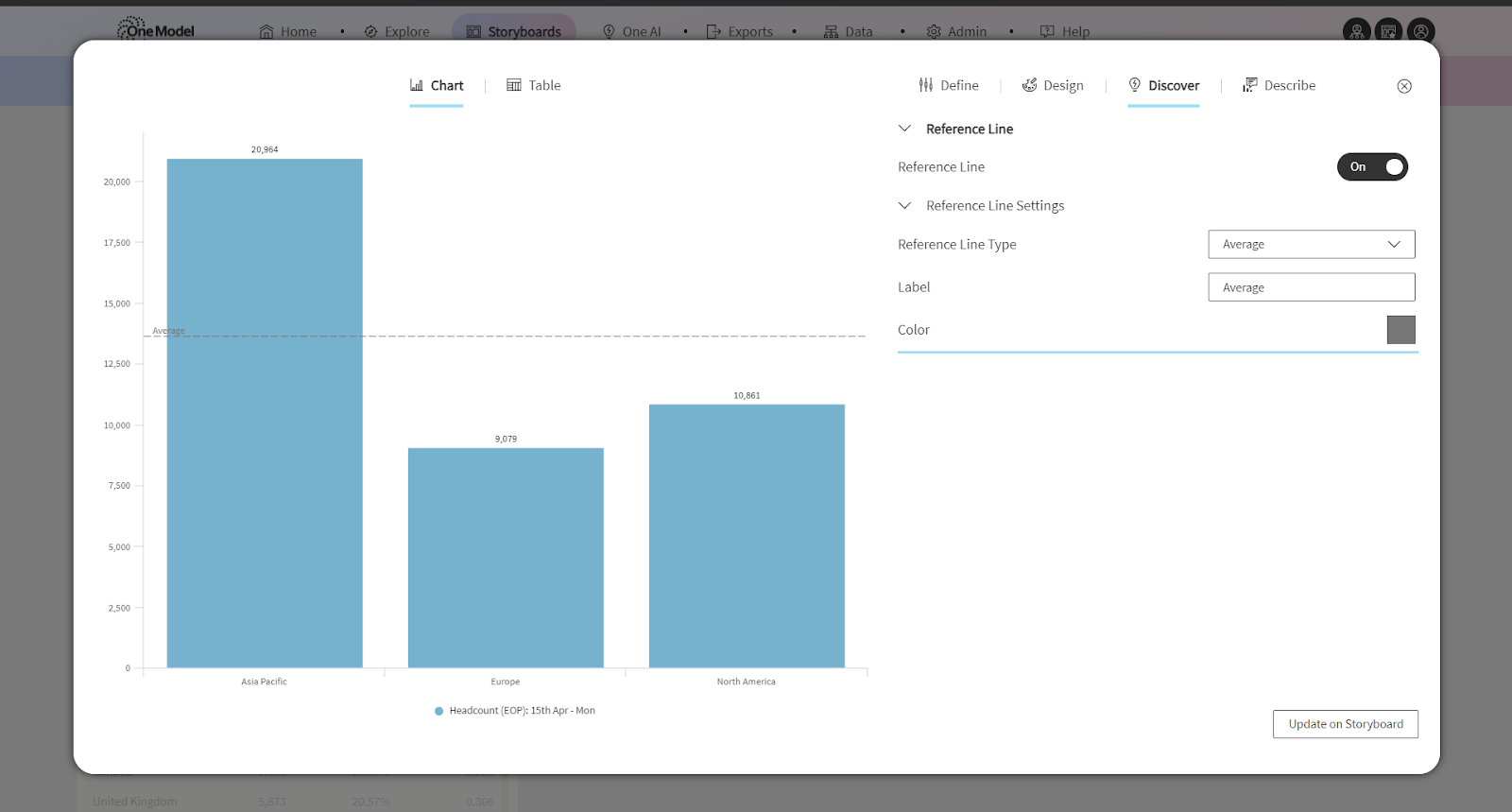Close the chart editor dialog
Viewport: 1512px width, 812px height.
1404,86
